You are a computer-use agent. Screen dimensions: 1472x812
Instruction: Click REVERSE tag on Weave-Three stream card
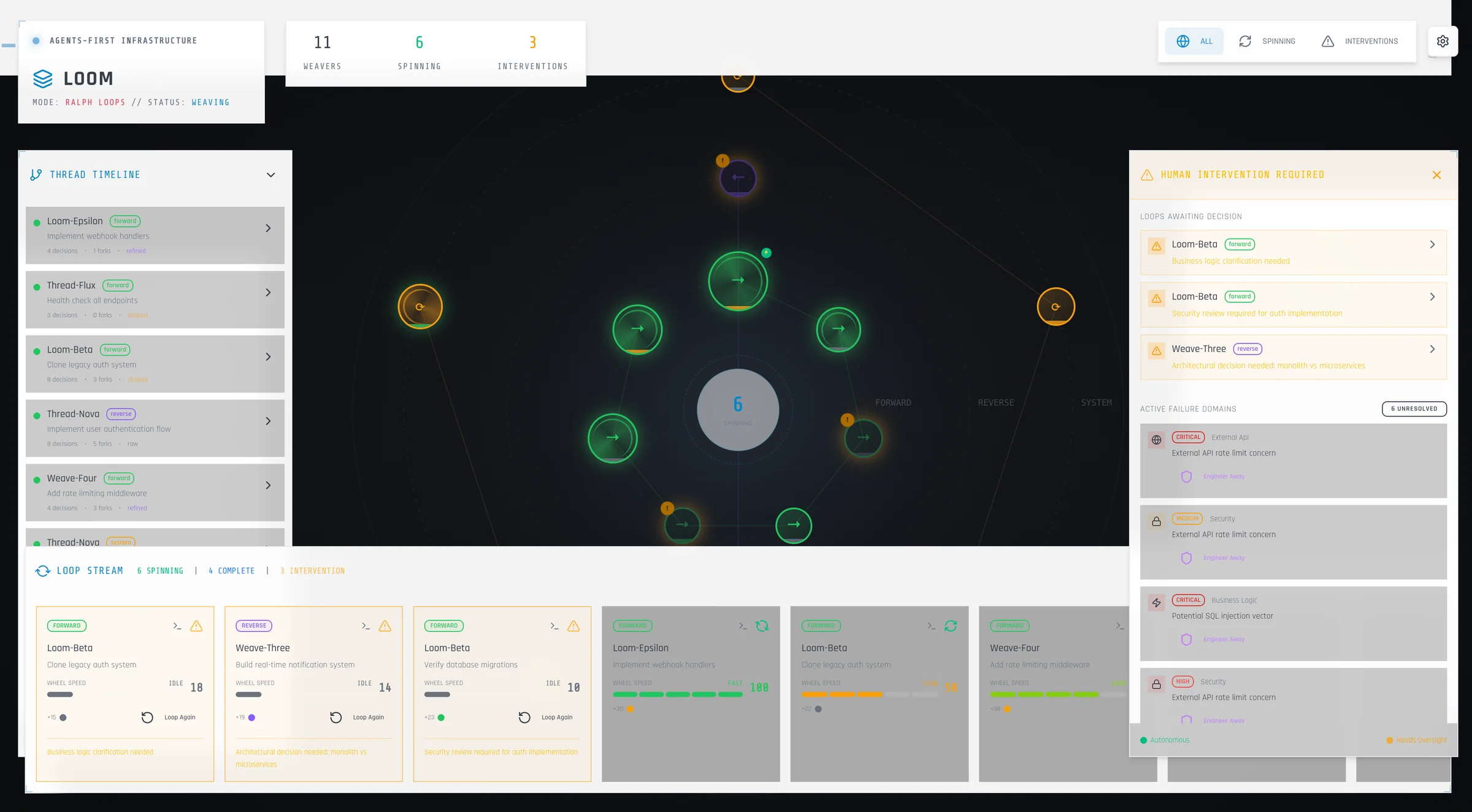pyautogui.click(x=254, y=626)
